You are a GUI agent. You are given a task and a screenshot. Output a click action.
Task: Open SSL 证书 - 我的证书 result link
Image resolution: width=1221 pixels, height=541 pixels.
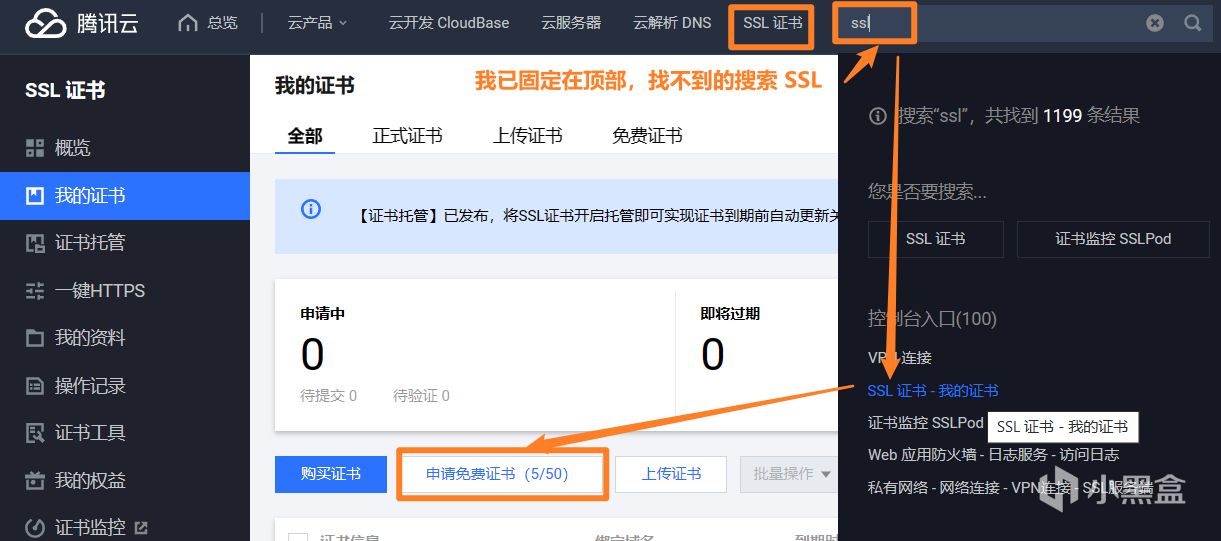933,390
